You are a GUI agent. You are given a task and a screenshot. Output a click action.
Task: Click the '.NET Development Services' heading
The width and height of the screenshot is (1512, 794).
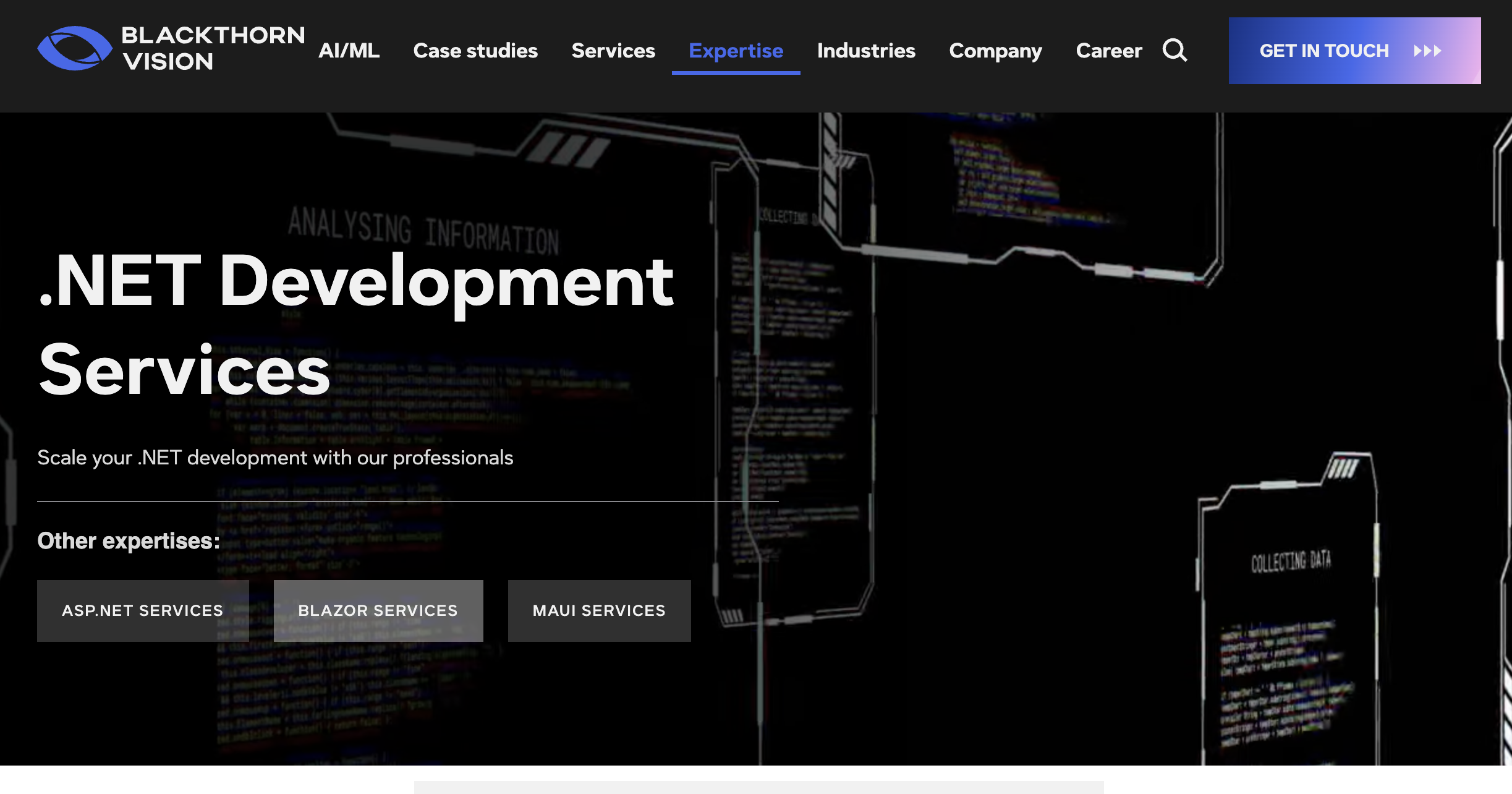pyautogui.click(x=356, y=325)
